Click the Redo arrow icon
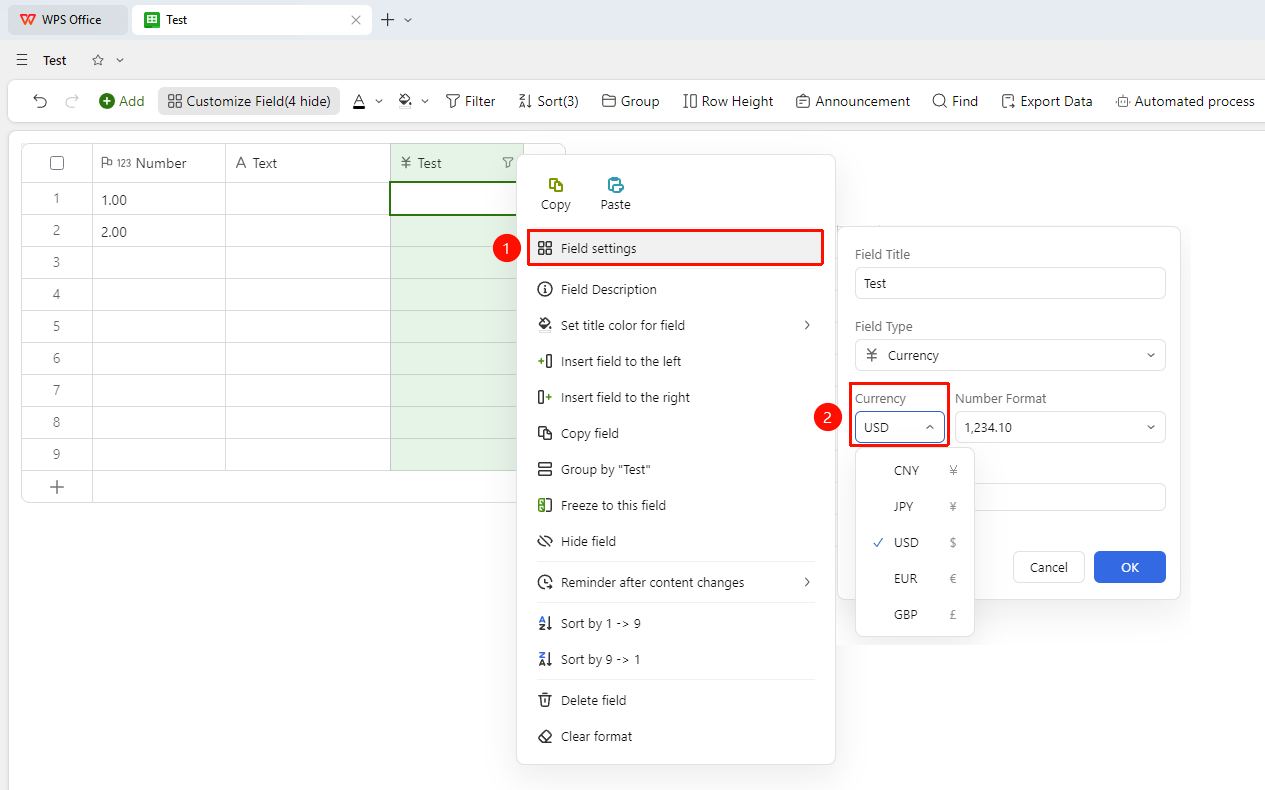The image size is (1265, 790). 72,101
